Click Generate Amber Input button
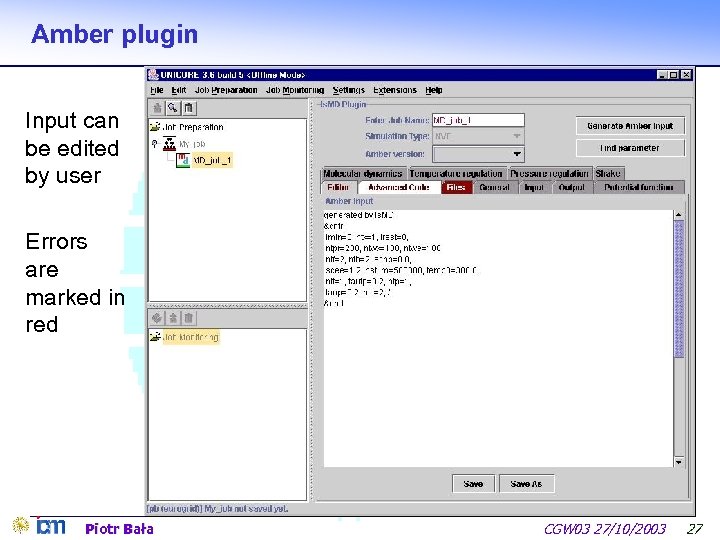Screen dimensions: 720x540 [x=630, y=126]
